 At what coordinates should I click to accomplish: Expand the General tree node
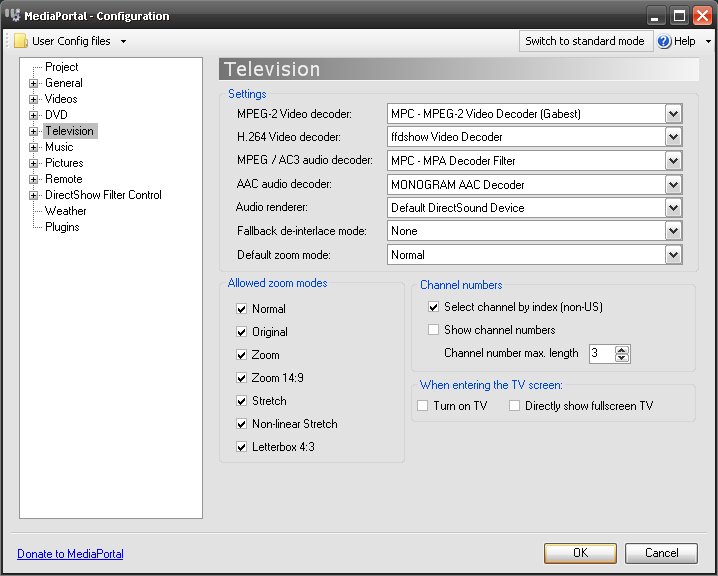coord(33,83)
